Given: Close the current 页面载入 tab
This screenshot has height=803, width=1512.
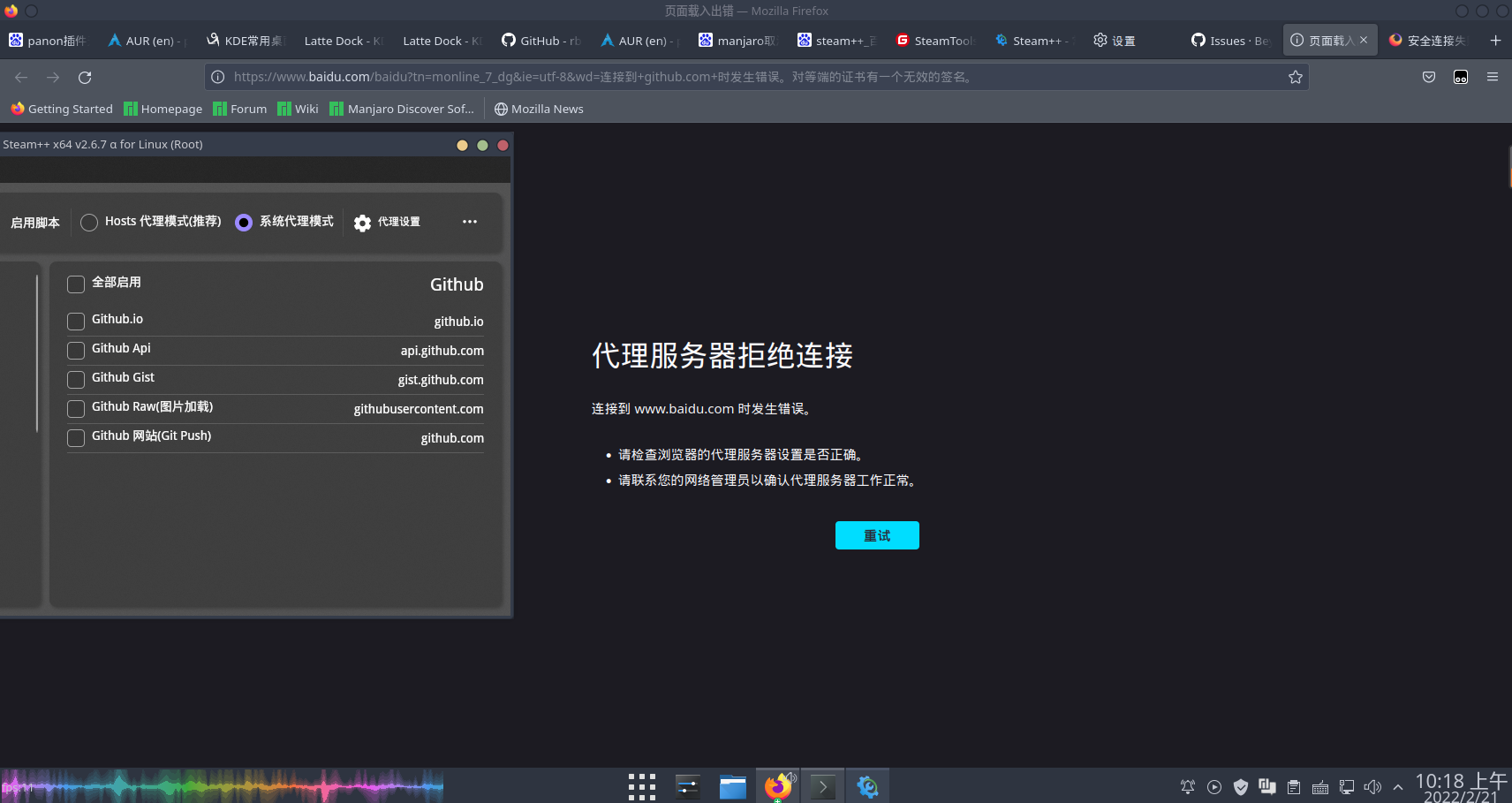Looking at the screenshot, I should click(x=1364, y=41).
